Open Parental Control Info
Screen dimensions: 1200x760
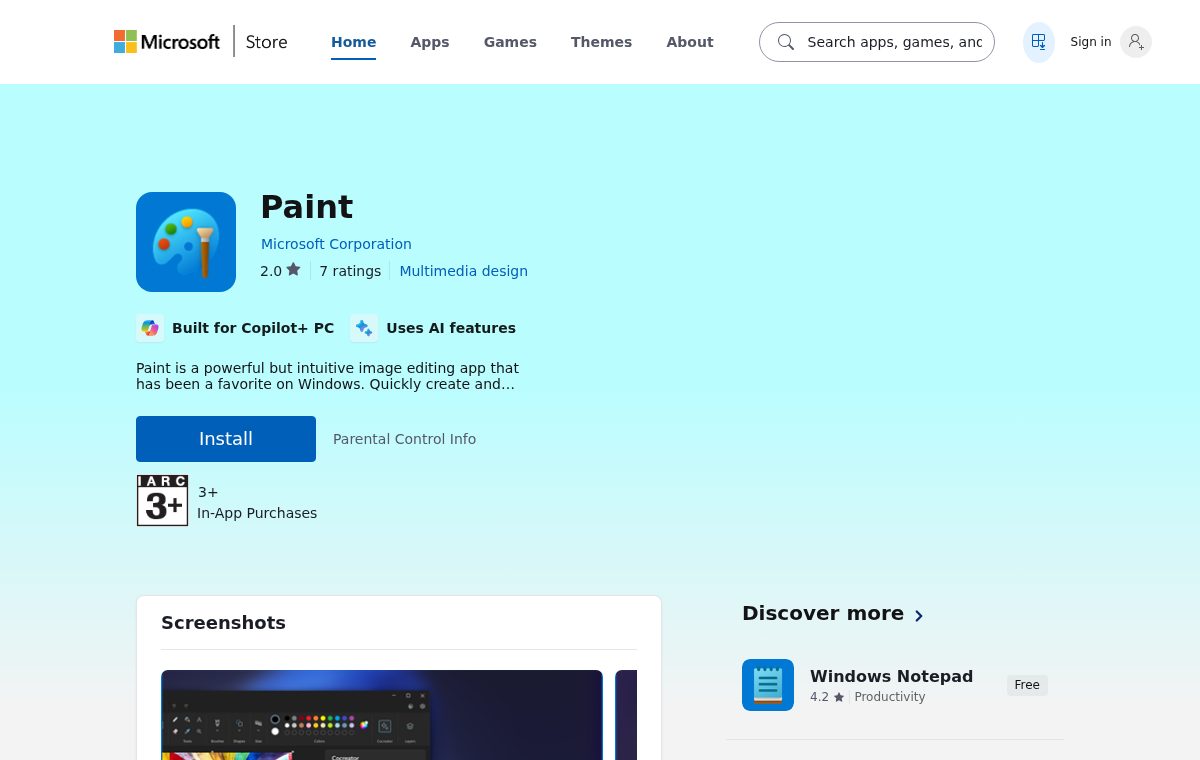pyautogui.click(x=404, y=439)
